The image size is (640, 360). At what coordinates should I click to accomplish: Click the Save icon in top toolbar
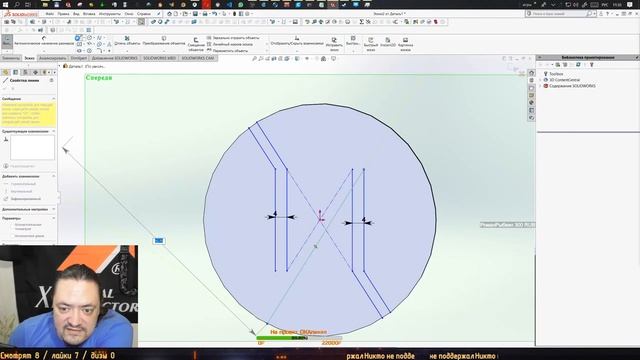pyautogui.click(x=196, y=14)
